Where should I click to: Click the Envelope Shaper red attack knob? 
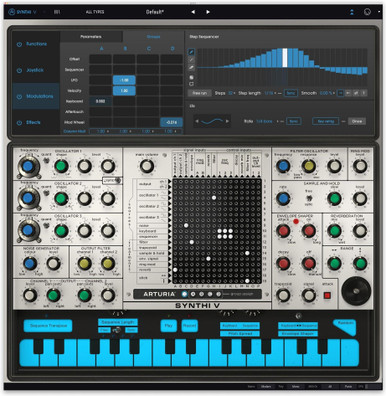click(283, 231)
